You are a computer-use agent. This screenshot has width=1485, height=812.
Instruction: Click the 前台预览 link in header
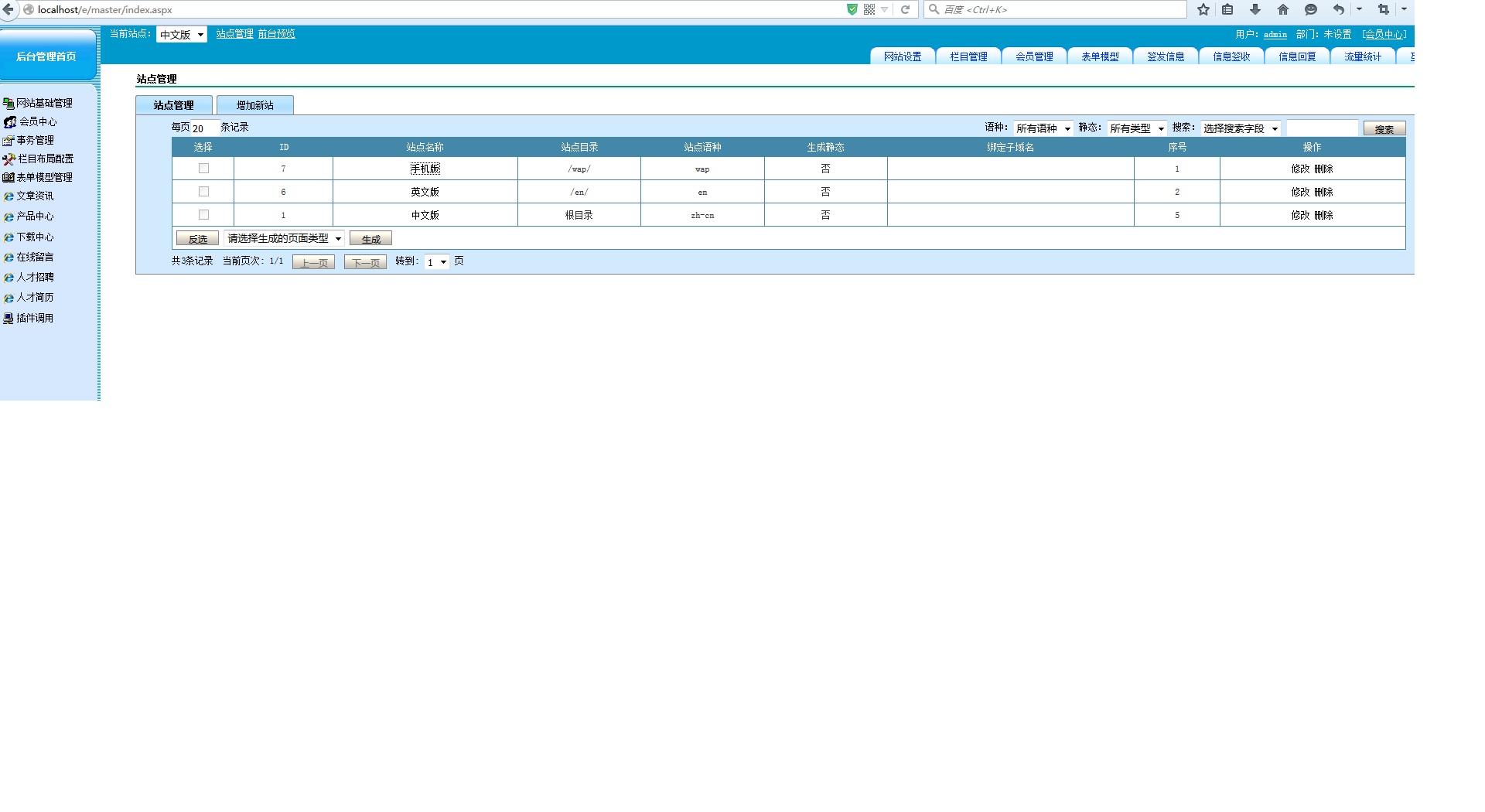[276, 34]
